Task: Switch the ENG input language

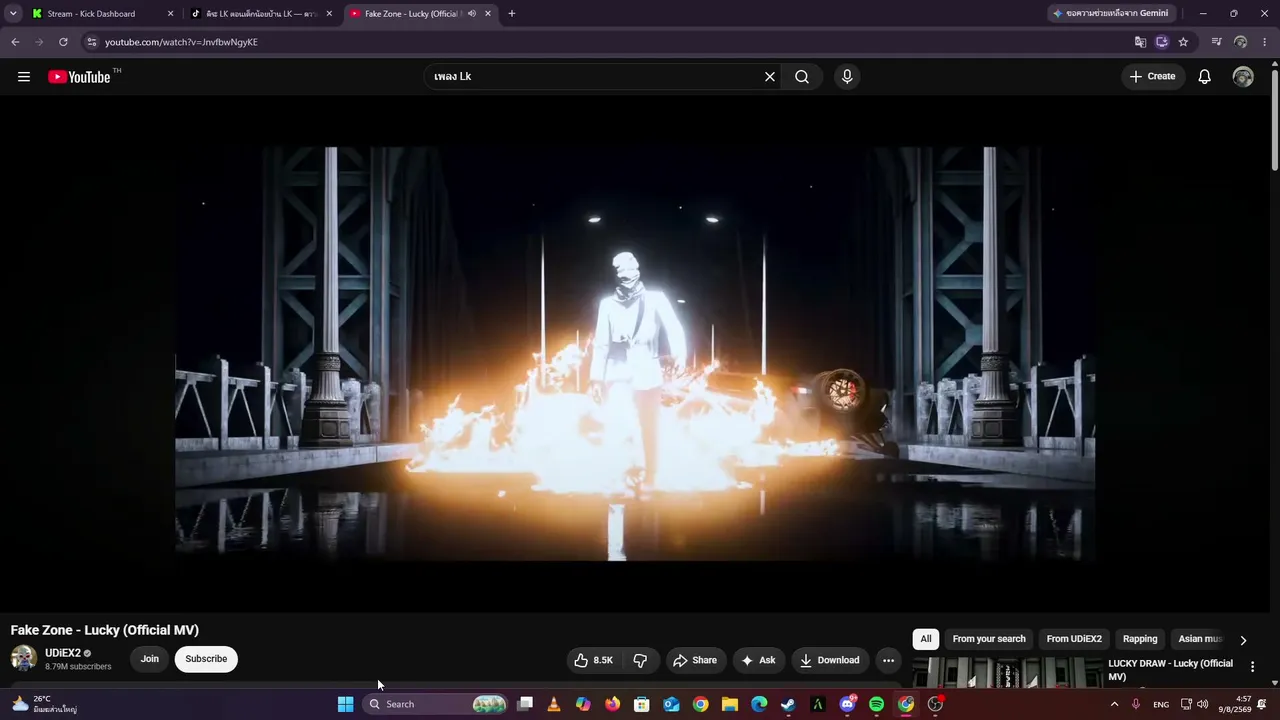Action: (1161, 704)
